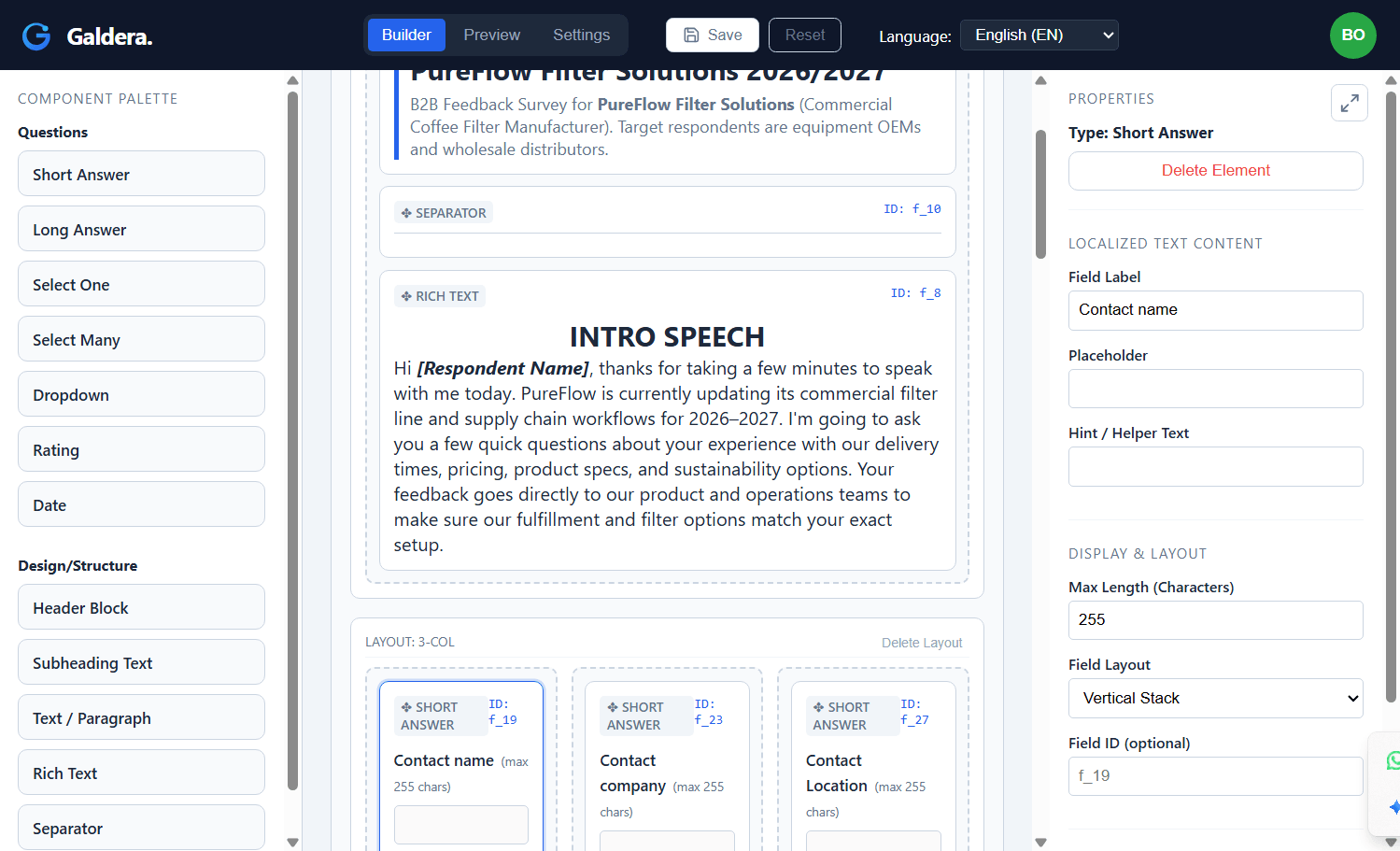Add a Select Many component
The image size is (1400, 851).
(141, 339)
